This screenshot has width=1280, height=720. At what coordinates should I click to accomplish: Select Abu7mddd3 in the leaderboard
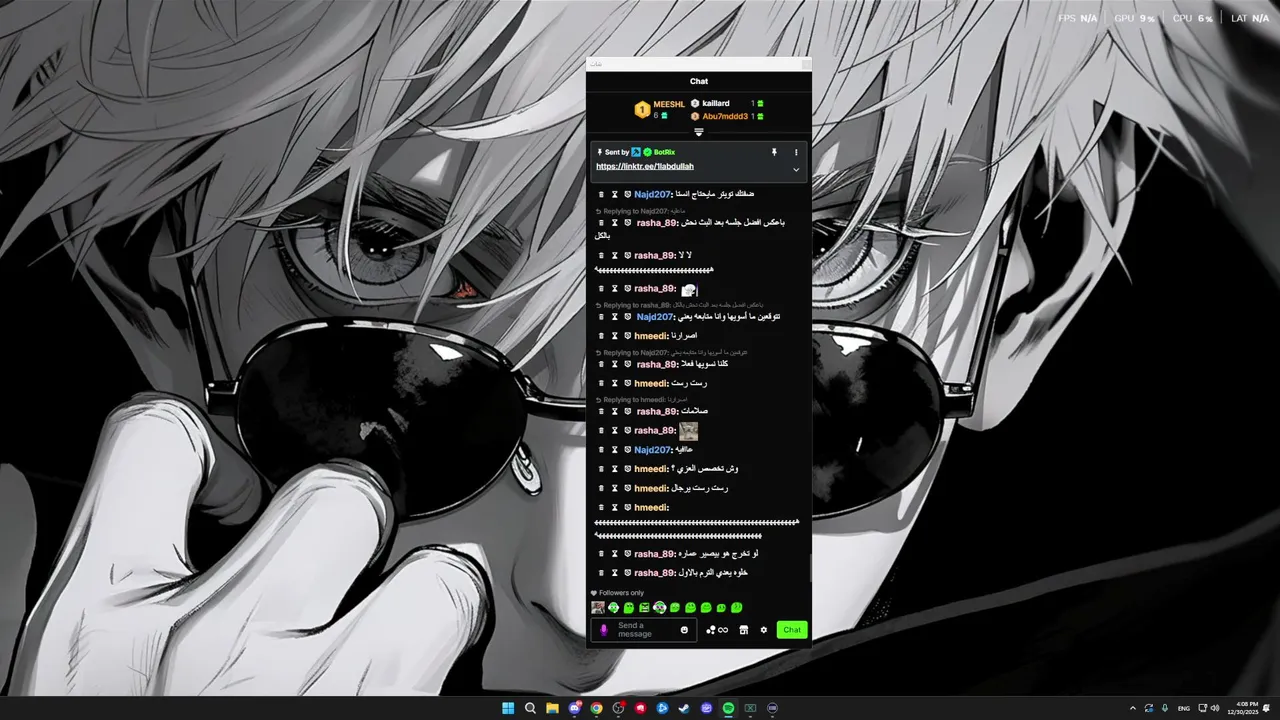[725, 116]
